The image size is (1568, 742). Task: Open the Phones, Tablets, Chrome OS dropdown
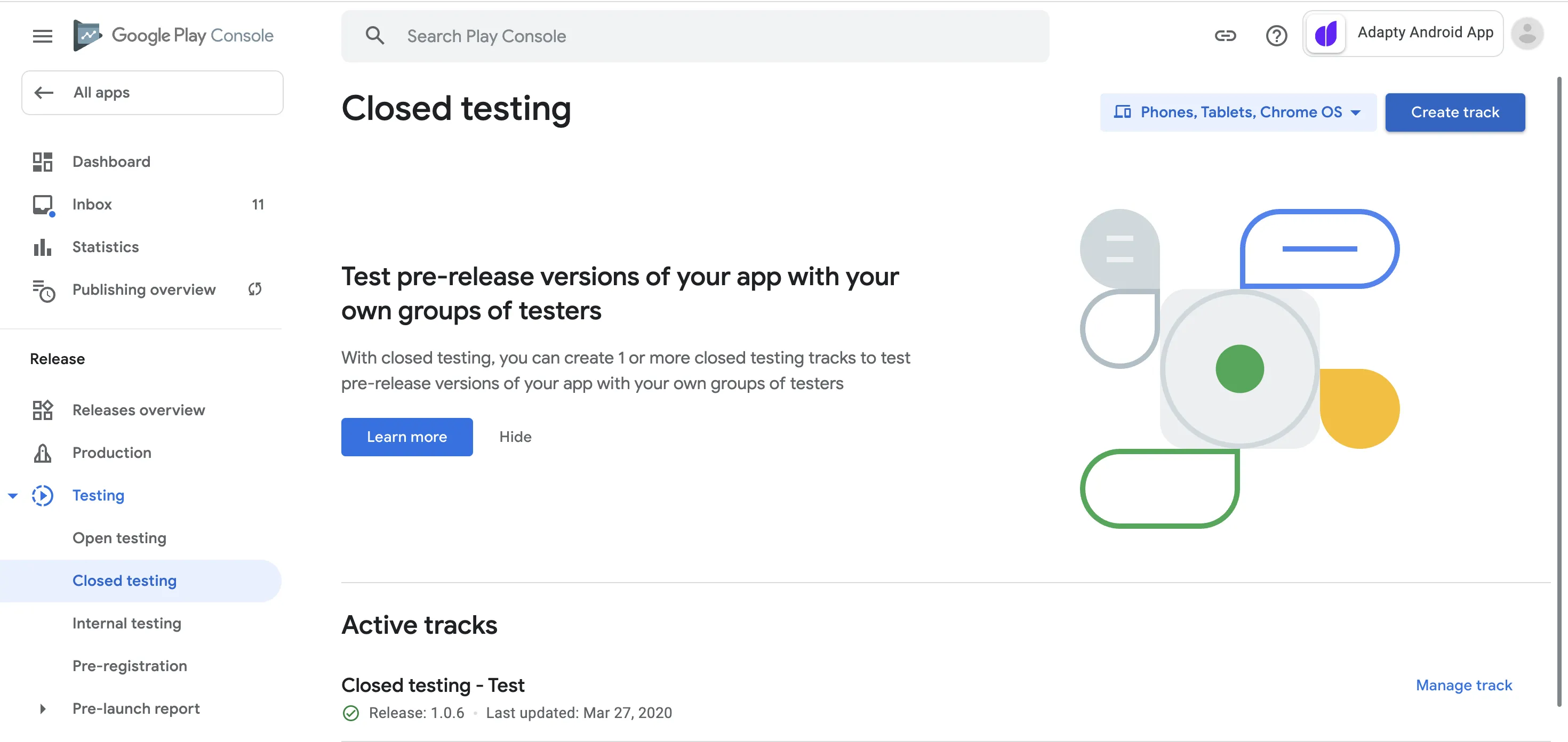[1237, 112]
